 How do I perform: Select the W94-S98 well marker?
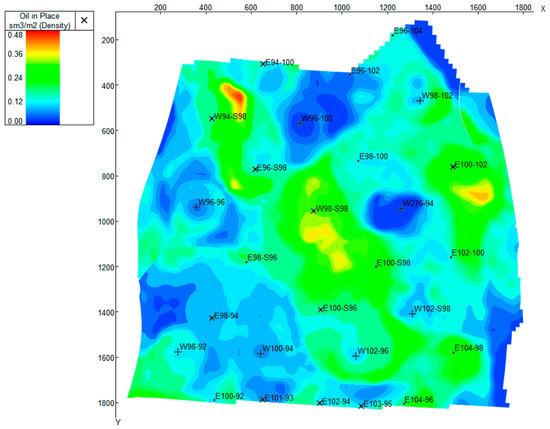click(x=212, y=119)
